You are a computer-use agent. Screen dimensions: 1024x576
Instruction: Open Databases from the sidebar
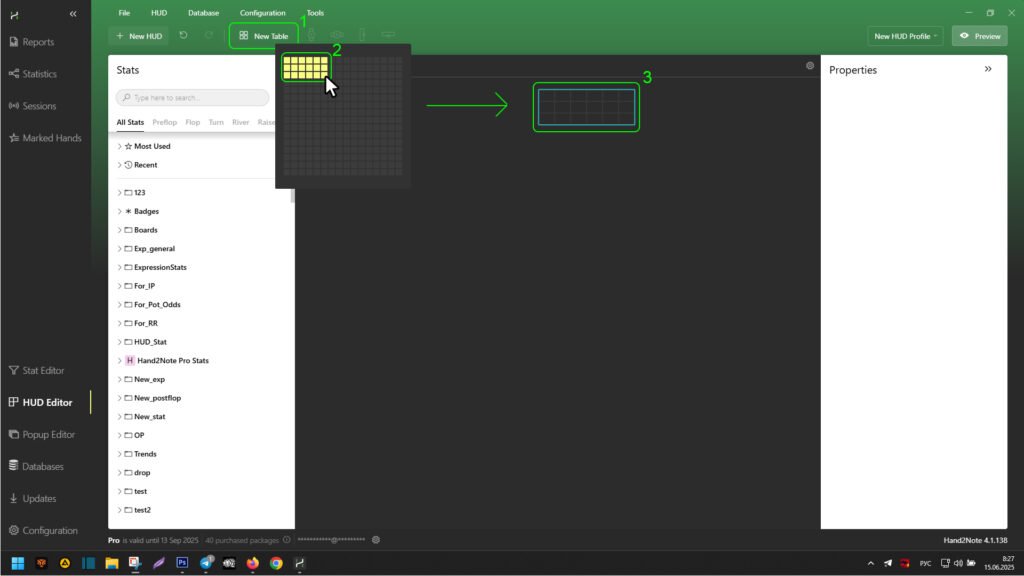click(43, 466)
